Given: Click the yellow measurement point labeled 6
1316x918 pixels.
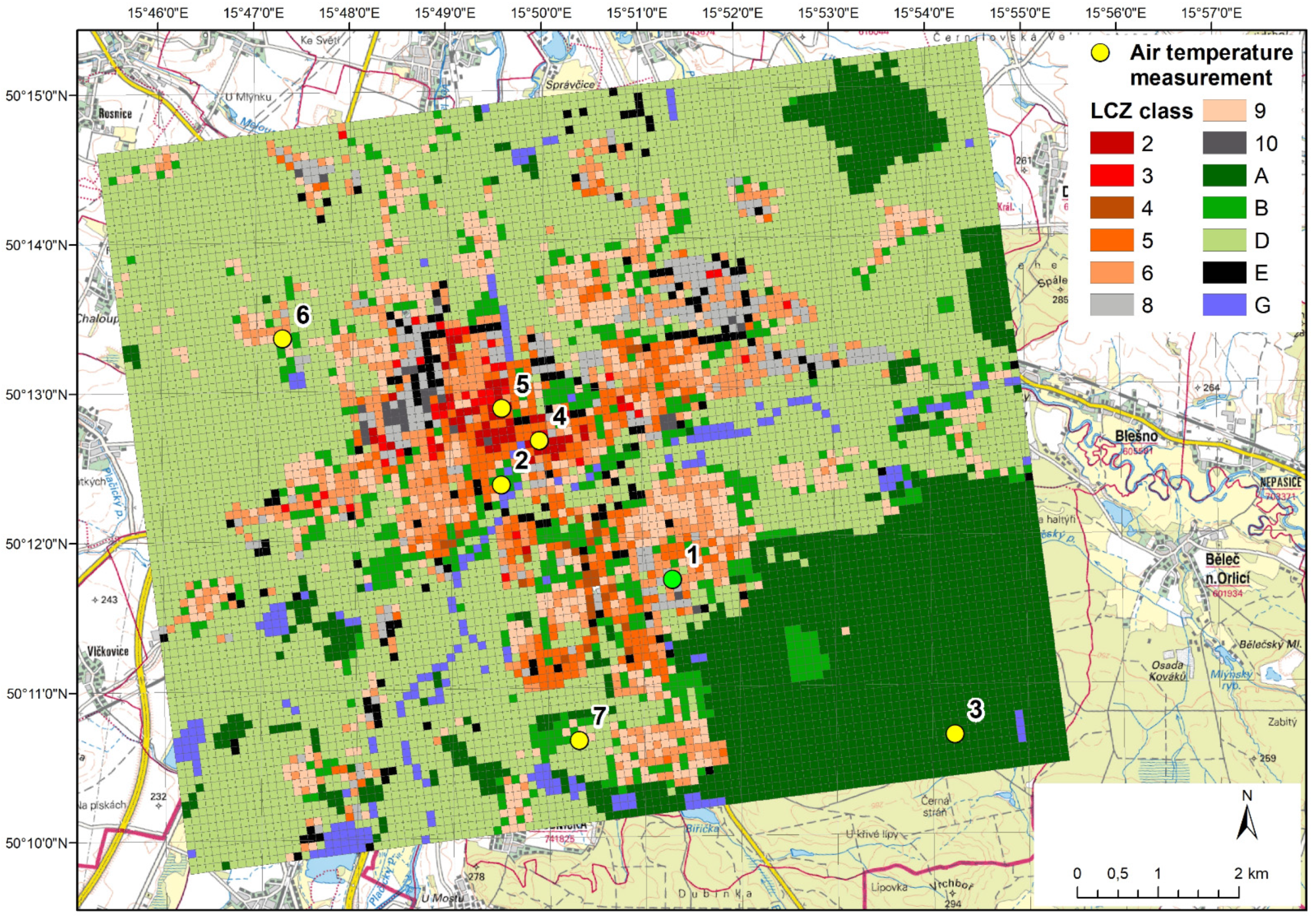Looking at the screenshot, I should point(282,339).
